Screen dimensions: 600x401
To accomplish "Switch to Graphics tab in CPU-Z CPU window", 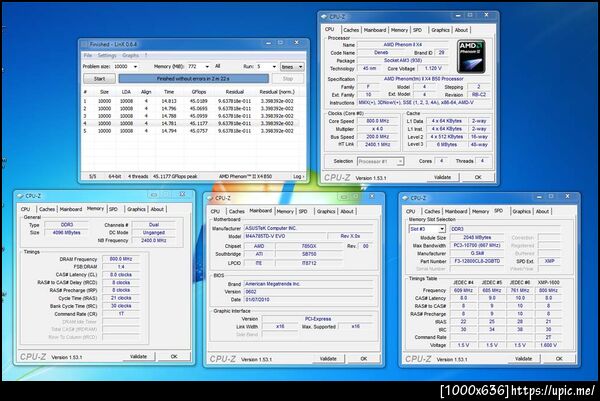I will (440, 30).
